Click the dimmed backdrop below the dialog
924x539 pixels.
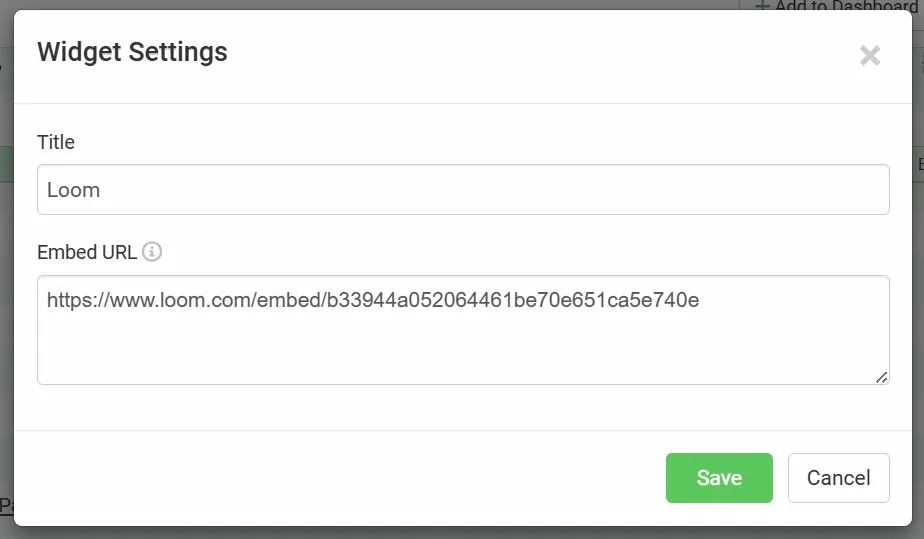462,533
